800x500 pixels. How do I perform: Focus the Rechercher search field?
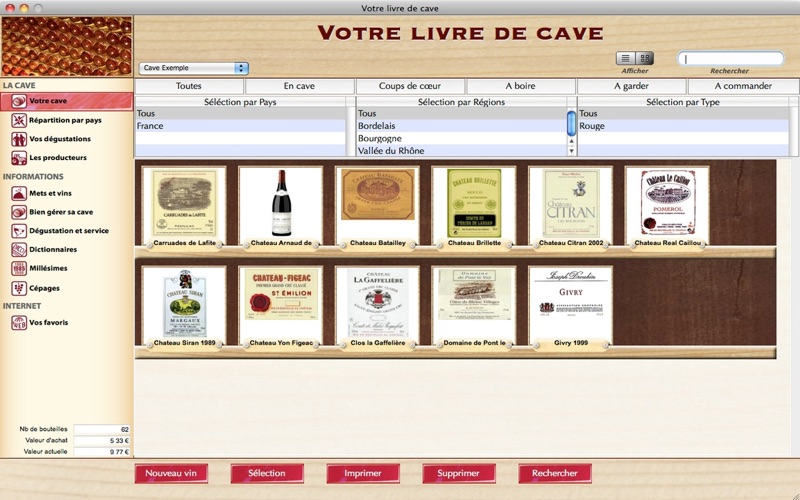coord(730,59)
